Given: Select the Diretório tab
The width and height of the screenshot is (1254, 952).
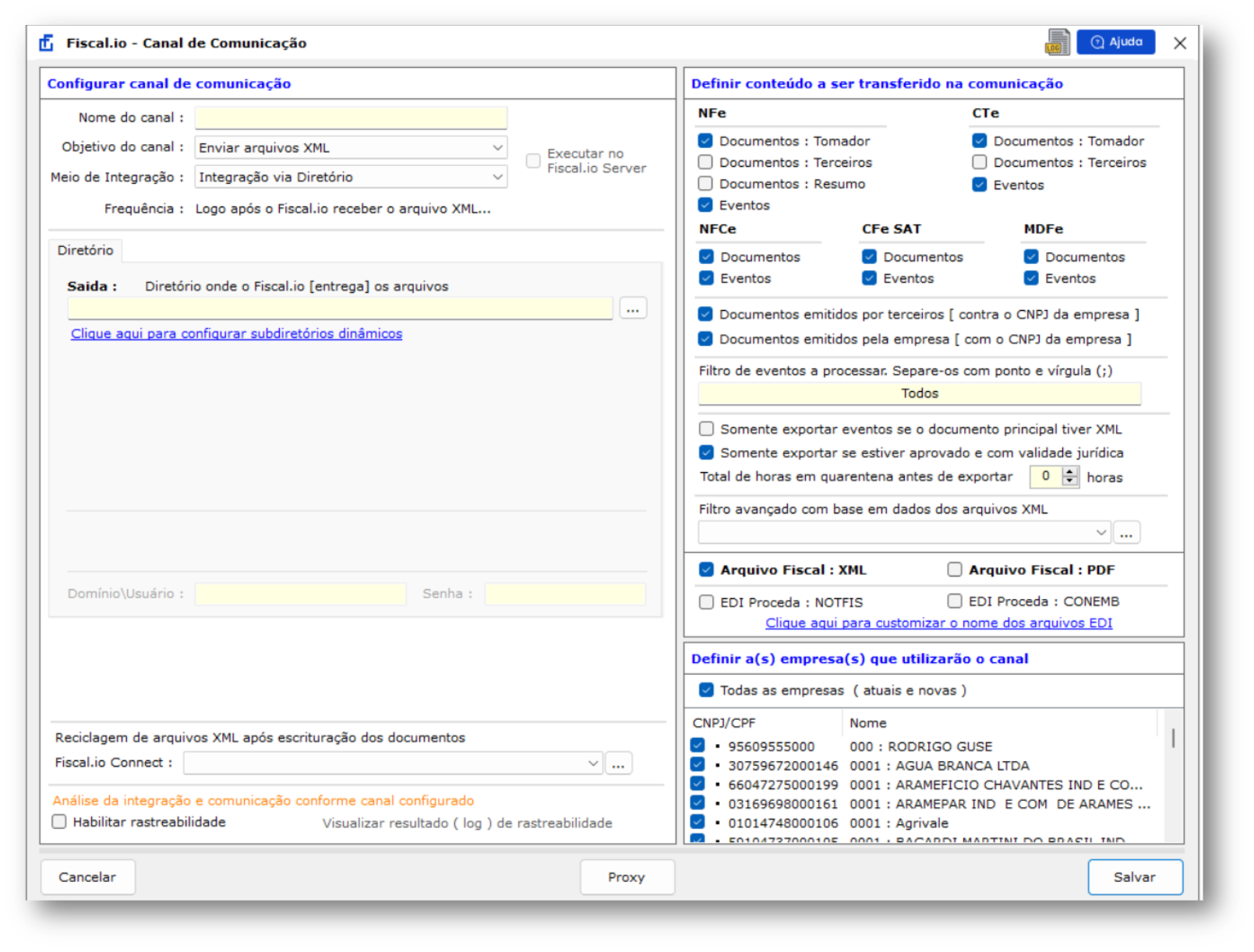Looking at the screenshot, I should pyautogui.click(x=85, y=250).
